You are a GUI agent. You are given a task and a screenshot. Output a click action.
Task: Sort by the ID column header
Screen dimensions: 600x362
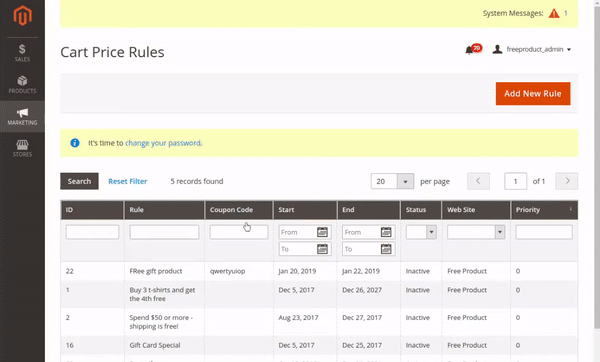tap(92, 210)
